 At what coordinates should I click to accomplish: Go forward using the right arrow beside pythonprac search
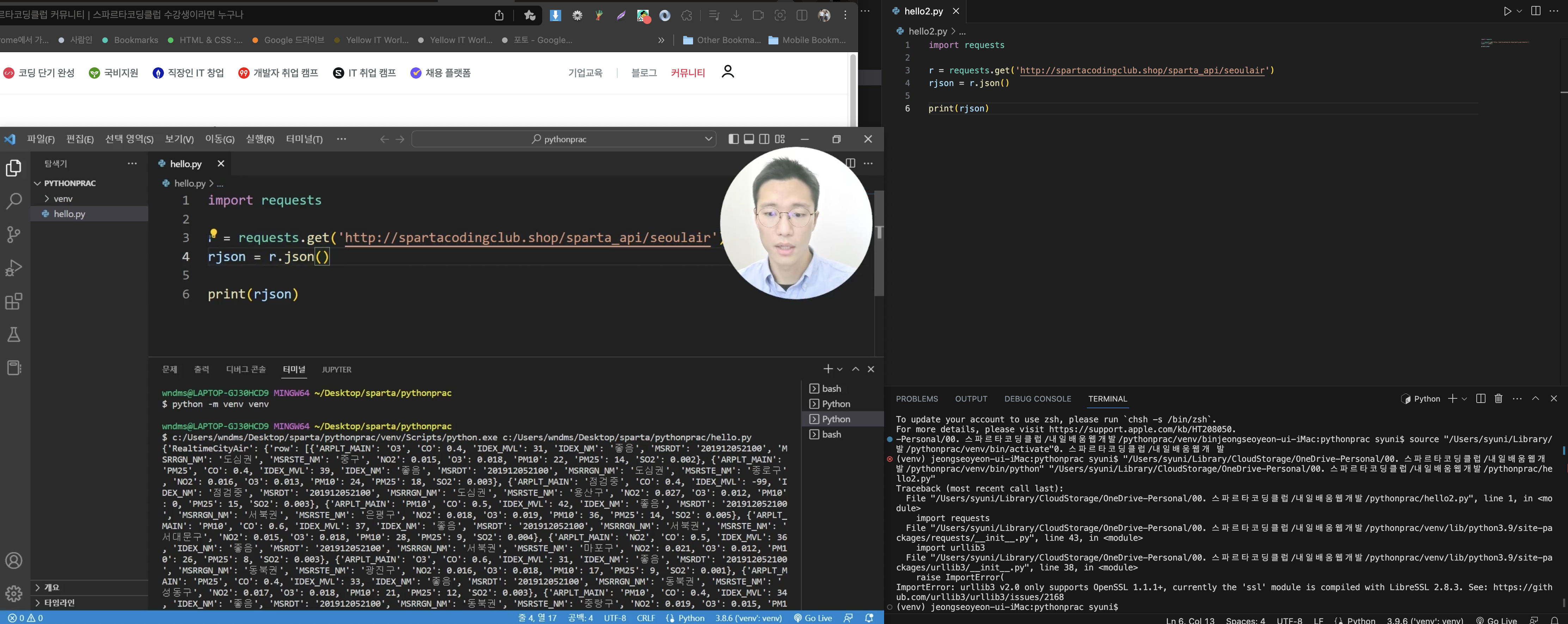pyautogui.click(x=400, y=139)
